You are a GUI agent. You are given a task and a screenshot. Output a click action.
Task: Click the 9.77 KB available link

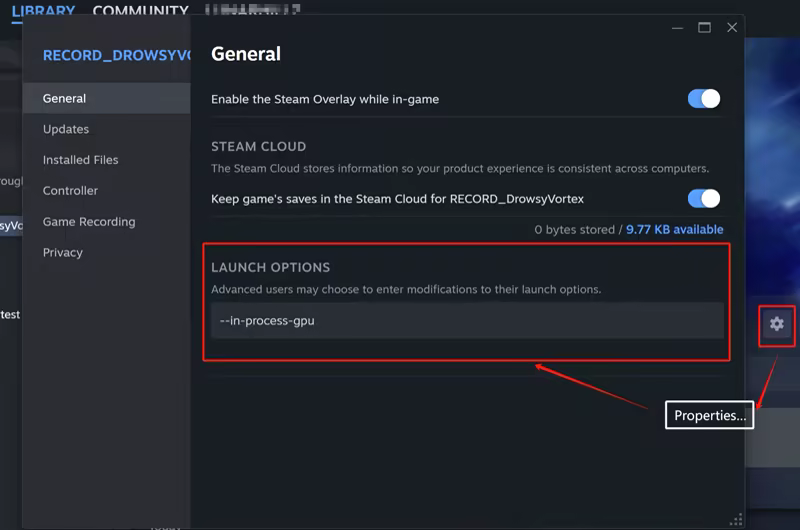click(x=674, y=230)
